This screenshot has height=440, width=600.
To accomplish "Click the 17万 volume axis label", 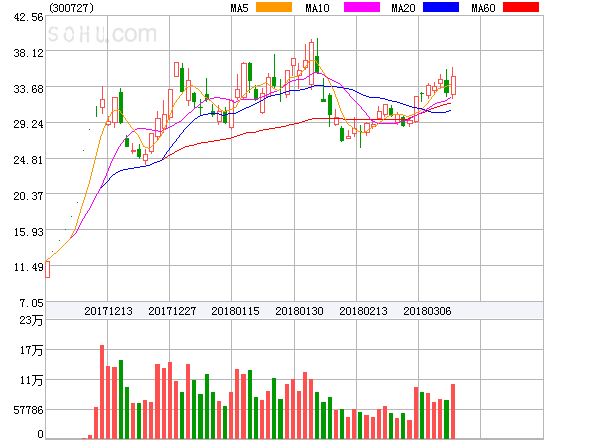I will click(x=31, y=350).
